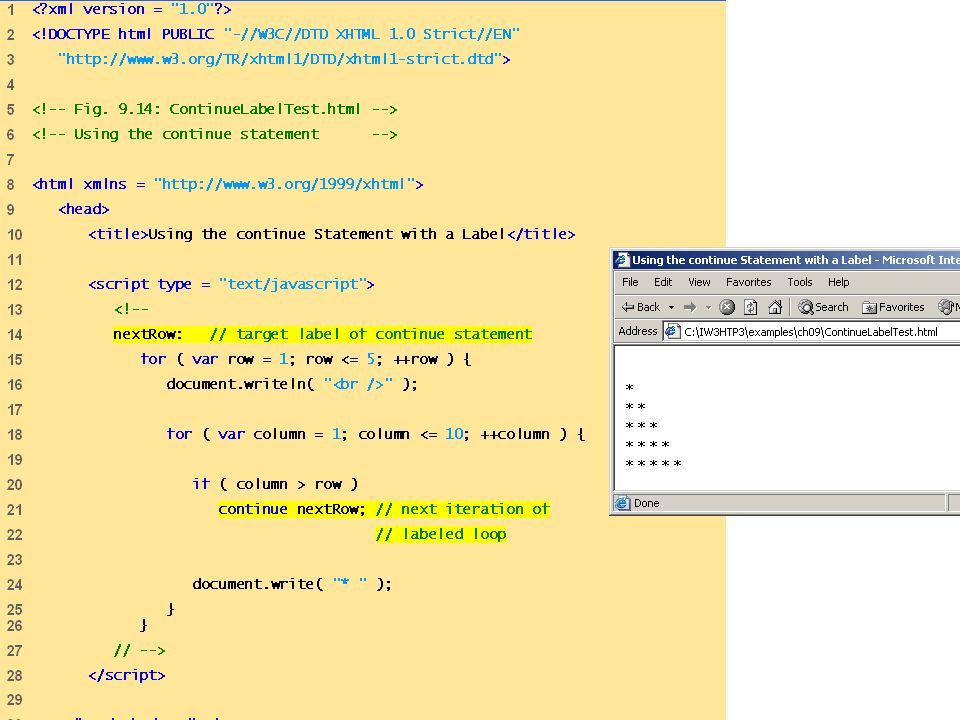Click the '// labeled loop' comment
Image resolution: width=960 pixels, height=720 pixels.
(441, 534)
